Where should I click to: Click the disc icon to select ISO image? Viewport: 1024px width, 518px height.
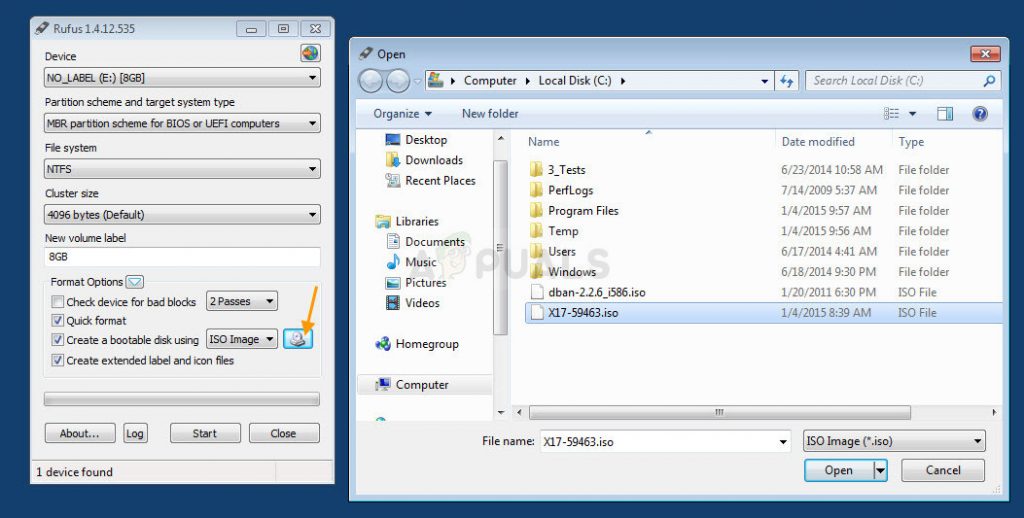[298, 339]
